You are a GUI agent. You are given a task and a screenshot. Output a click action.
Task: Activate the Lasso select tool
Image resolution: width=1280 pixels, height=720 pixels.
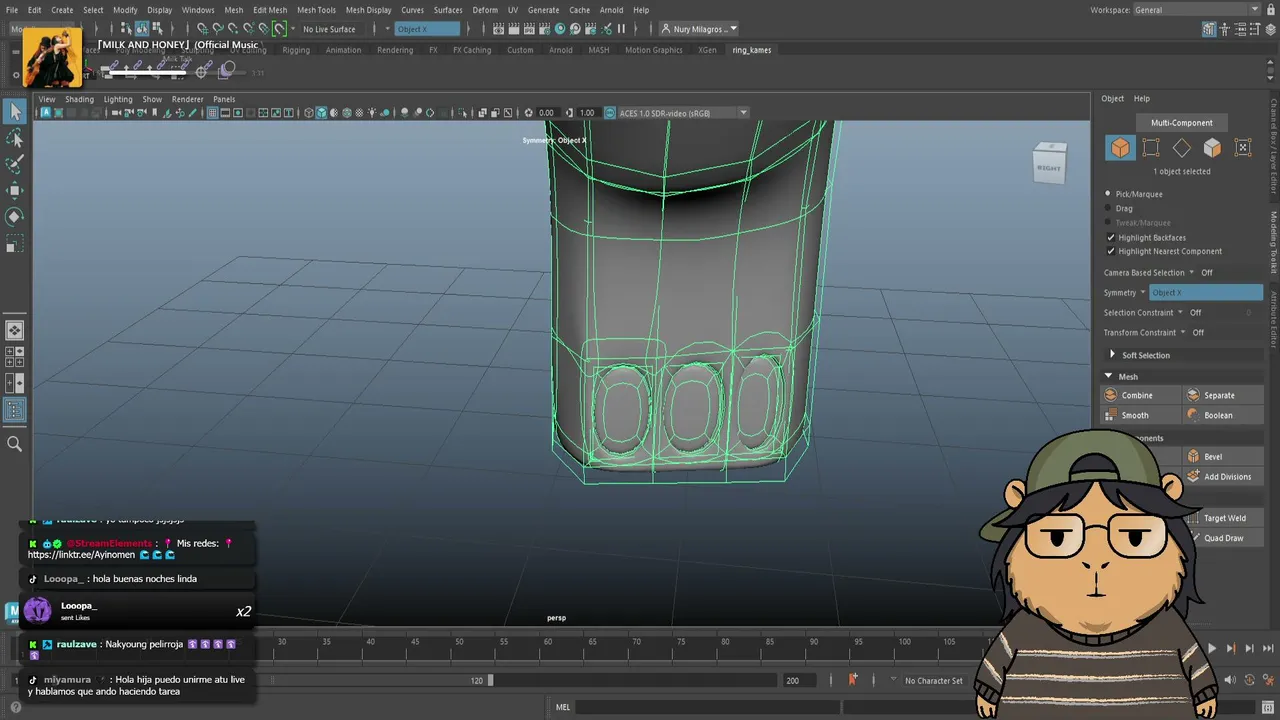click(15, 139)
